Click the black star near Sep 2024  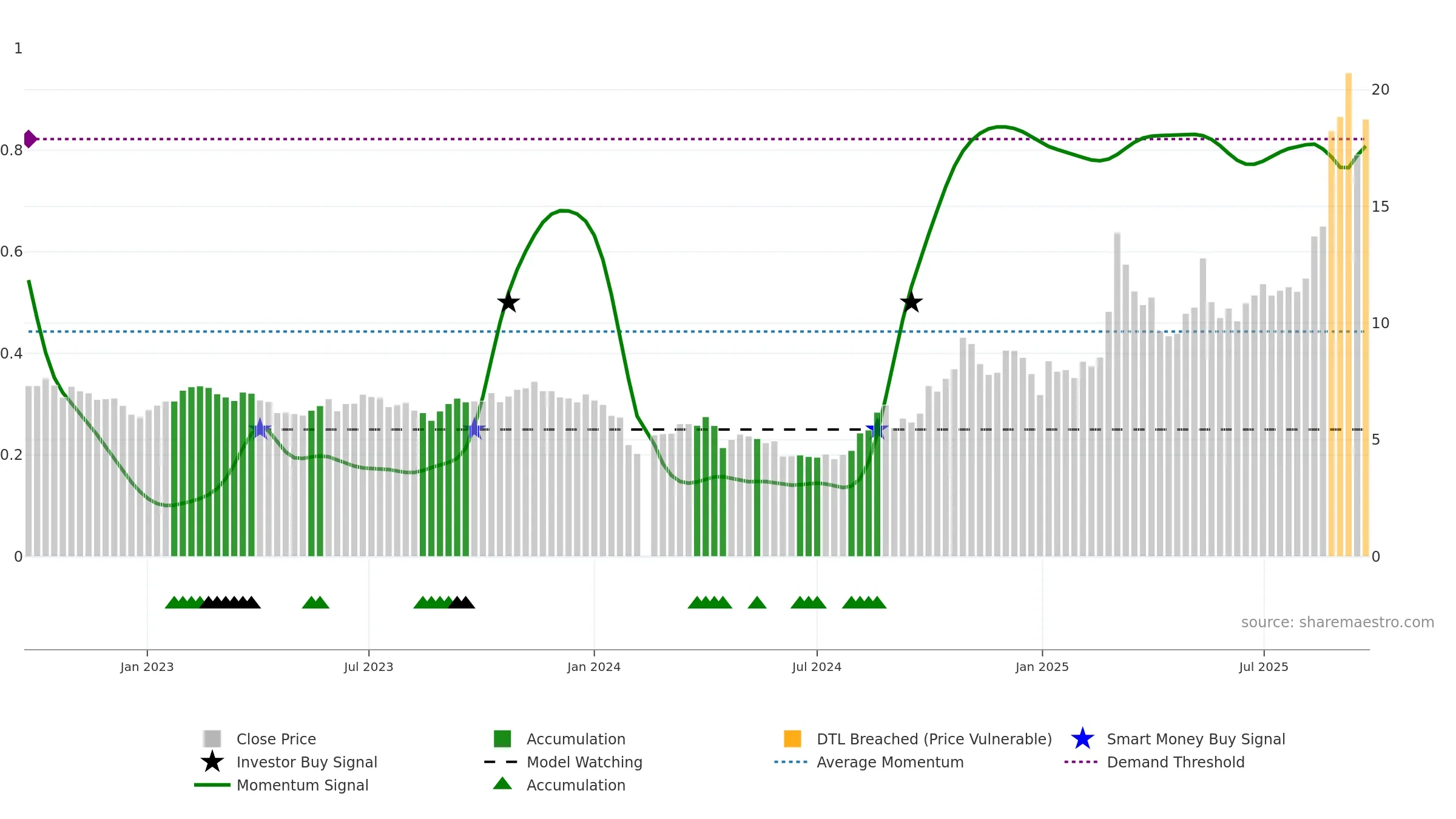pos(911,302)
